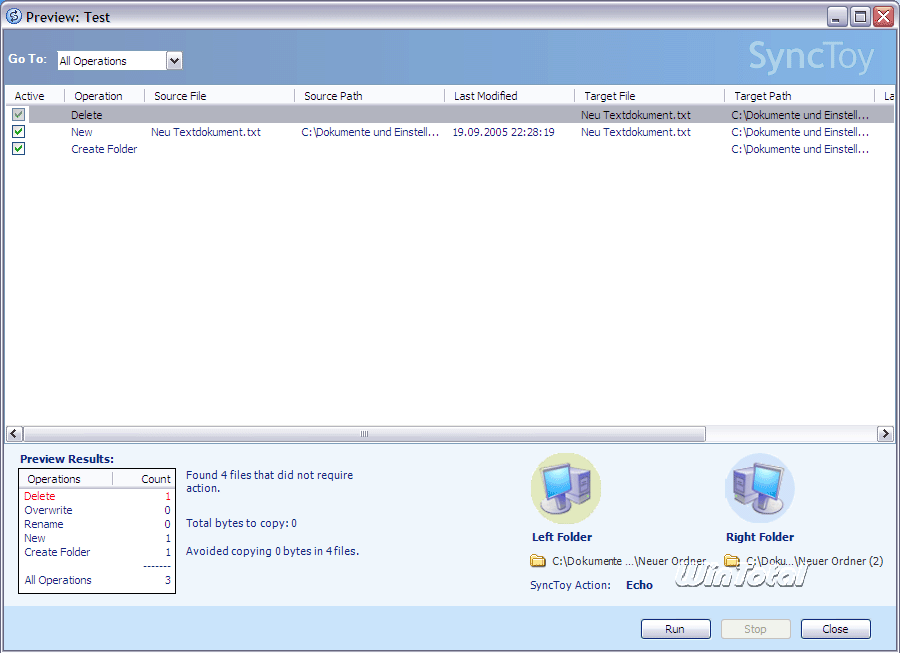The width and height of the screenshot is (900, 653).
Task: Click the folder icon beside the left Neuer Ordner path
Action: 538,561
